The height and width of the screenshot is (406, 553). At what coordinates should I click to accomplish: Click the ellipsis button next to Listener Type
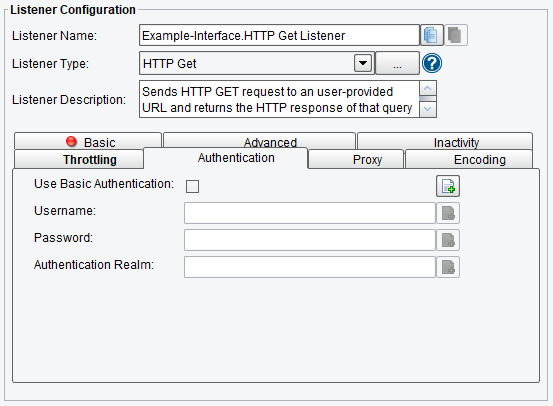[x=397, y=63]
